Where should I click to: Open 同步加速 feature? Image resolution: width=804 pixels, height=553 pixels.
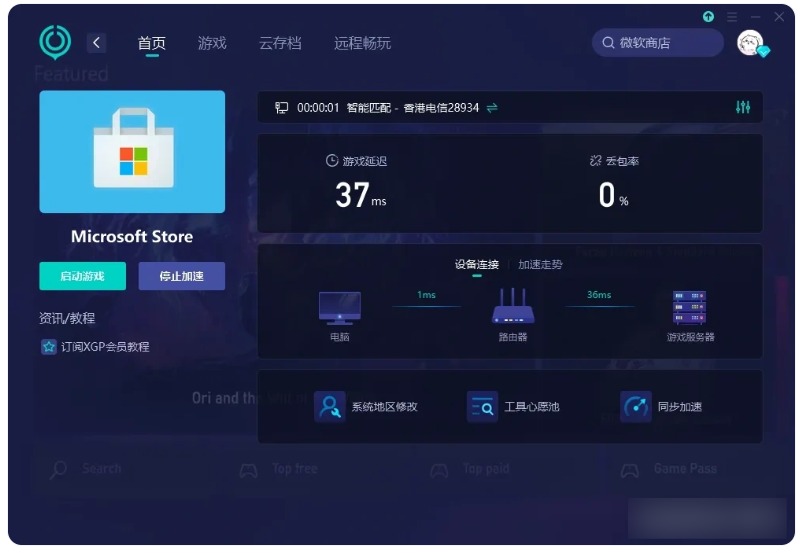click(661, 407)
